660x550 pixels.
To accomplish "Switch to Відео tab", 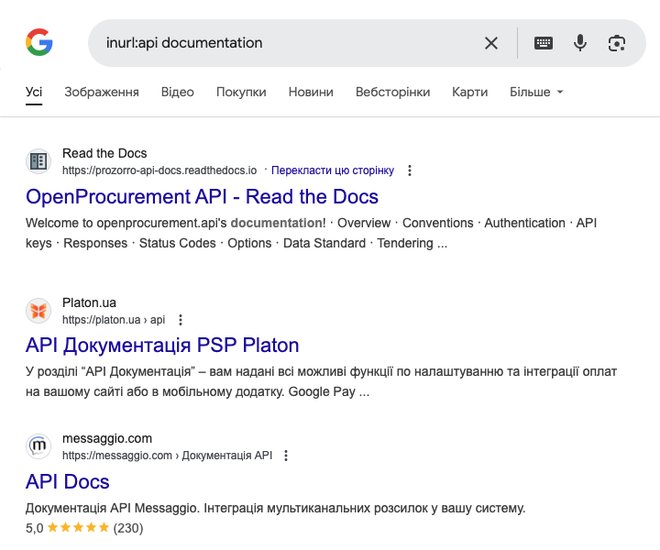I will pos(177,92).
